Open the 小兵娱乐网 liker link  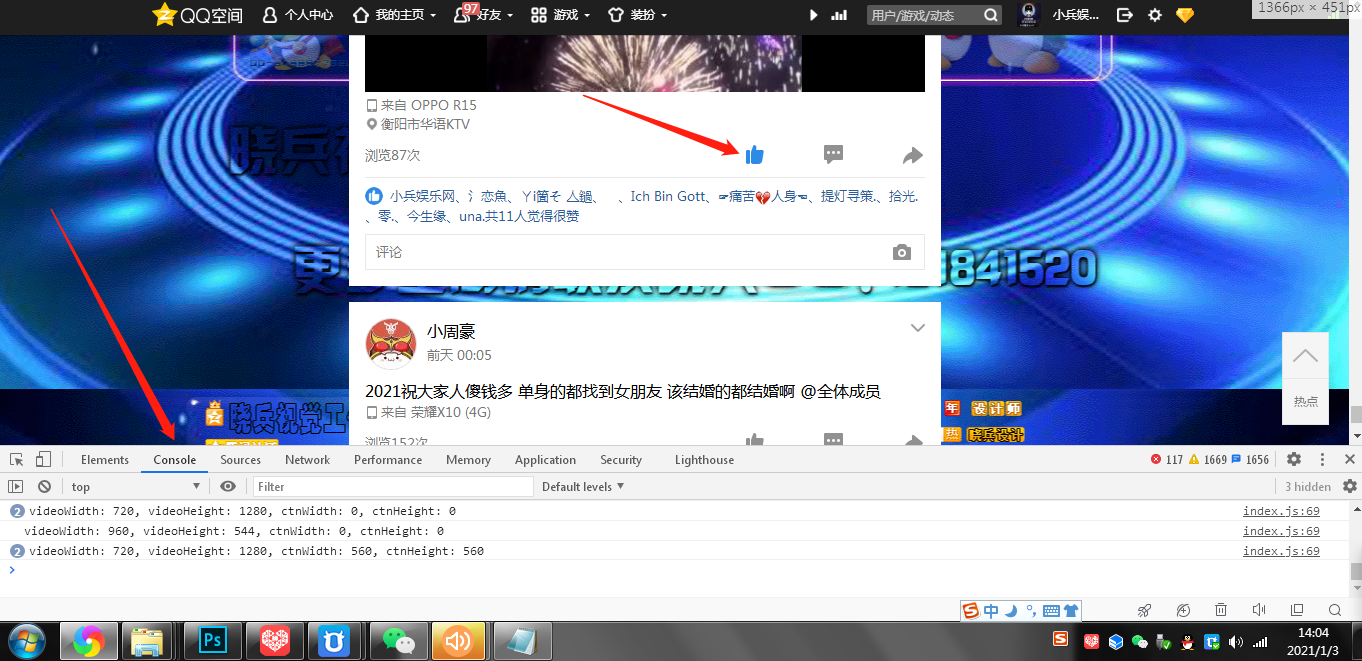point(423,196)
